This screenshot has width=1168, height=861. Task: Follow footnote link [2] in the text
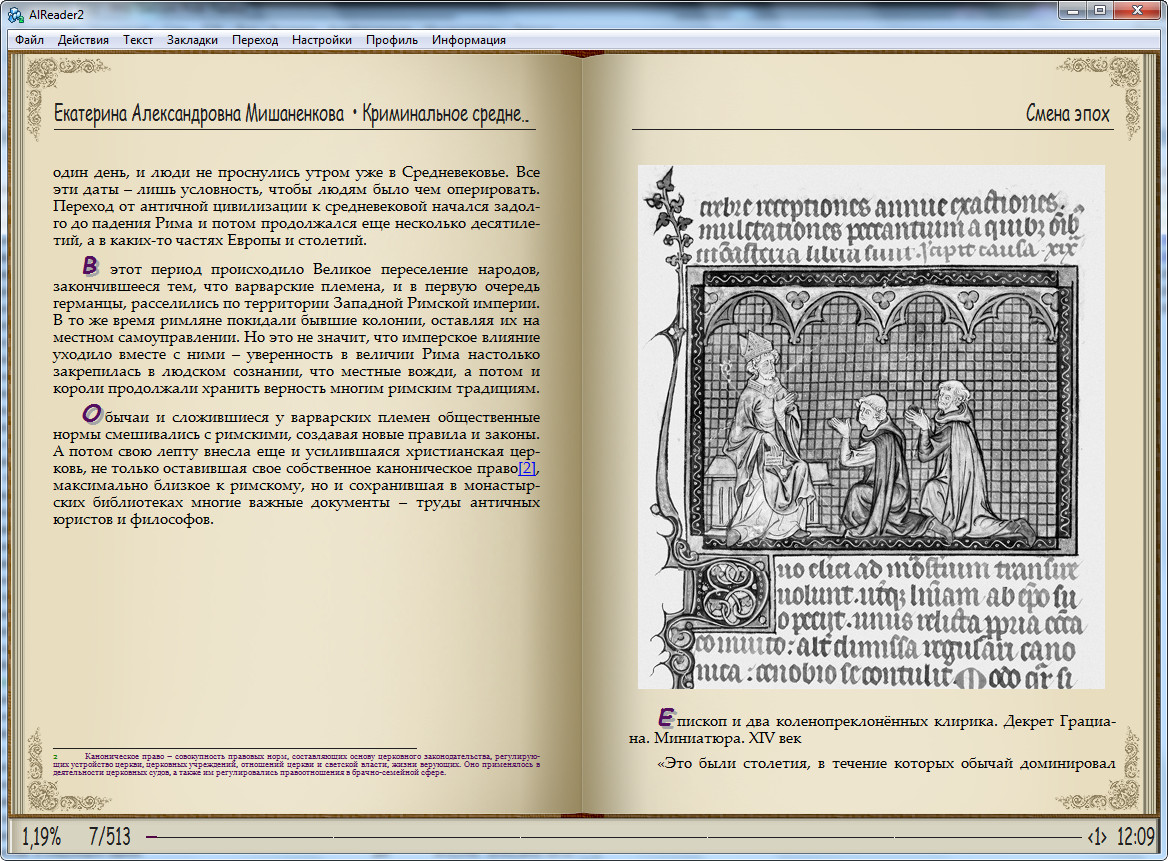tap(527, 468)
